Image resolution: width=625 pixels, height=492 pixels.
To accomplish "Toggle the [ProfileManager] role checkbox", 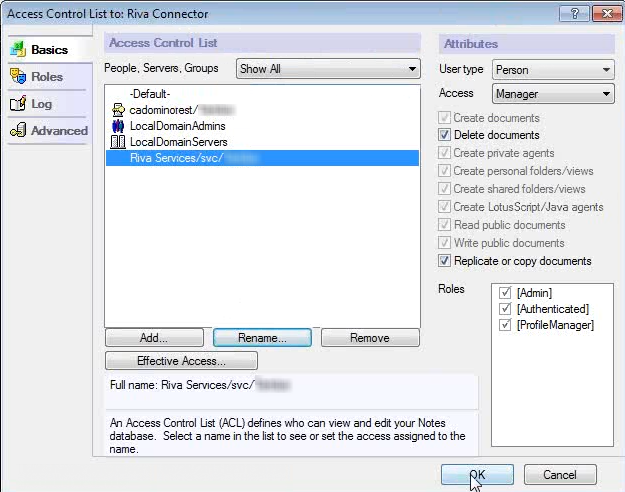I will point(505,325).
